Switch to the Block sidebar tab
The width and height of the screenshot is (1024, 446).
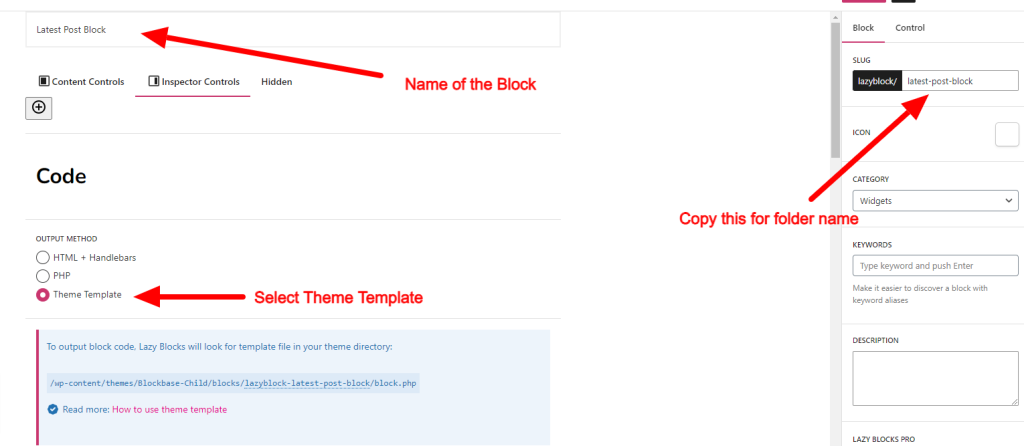863,28
